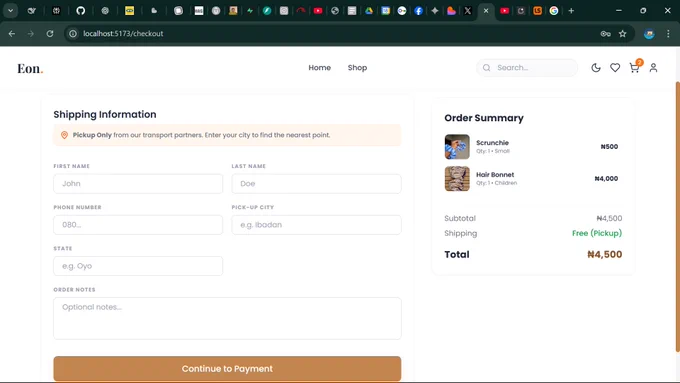This screenshot has height=383, width=680.
Task: Switch to the Facebook tab
Action: coord(418,11)
